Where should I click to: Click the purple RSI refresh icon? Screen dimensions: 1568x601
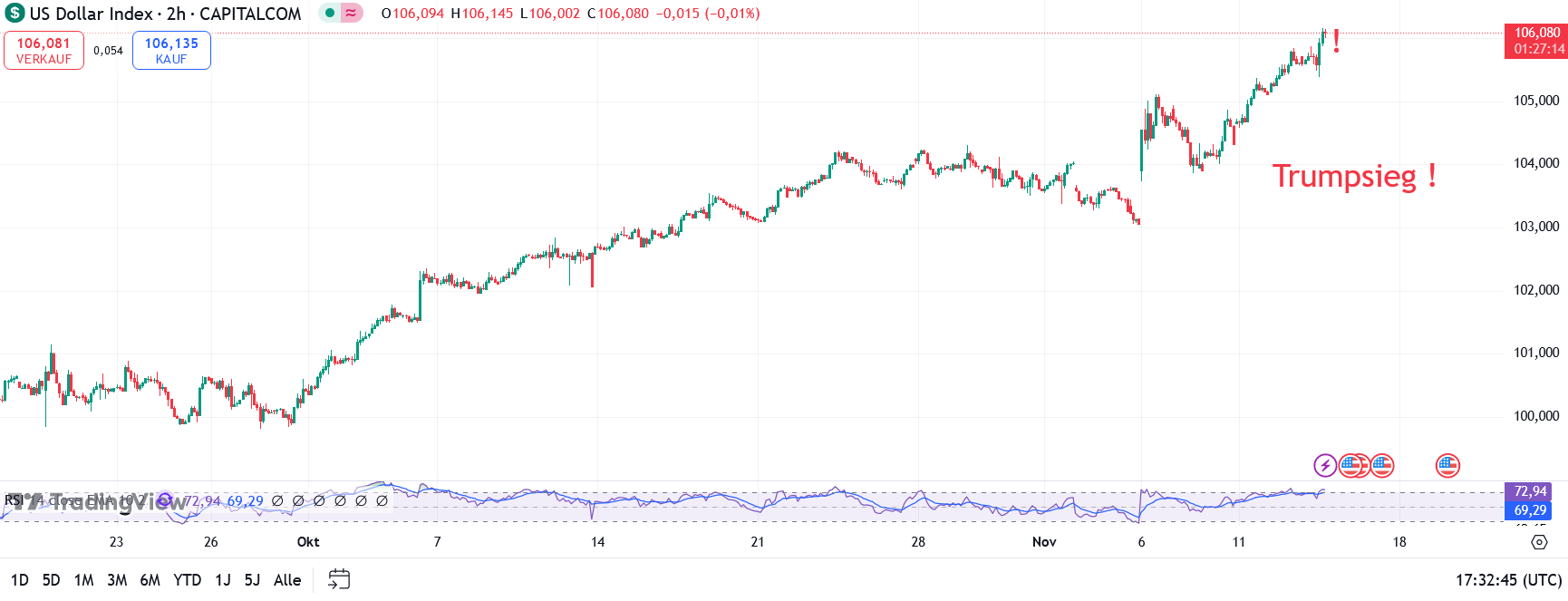(x=164, y=500)
